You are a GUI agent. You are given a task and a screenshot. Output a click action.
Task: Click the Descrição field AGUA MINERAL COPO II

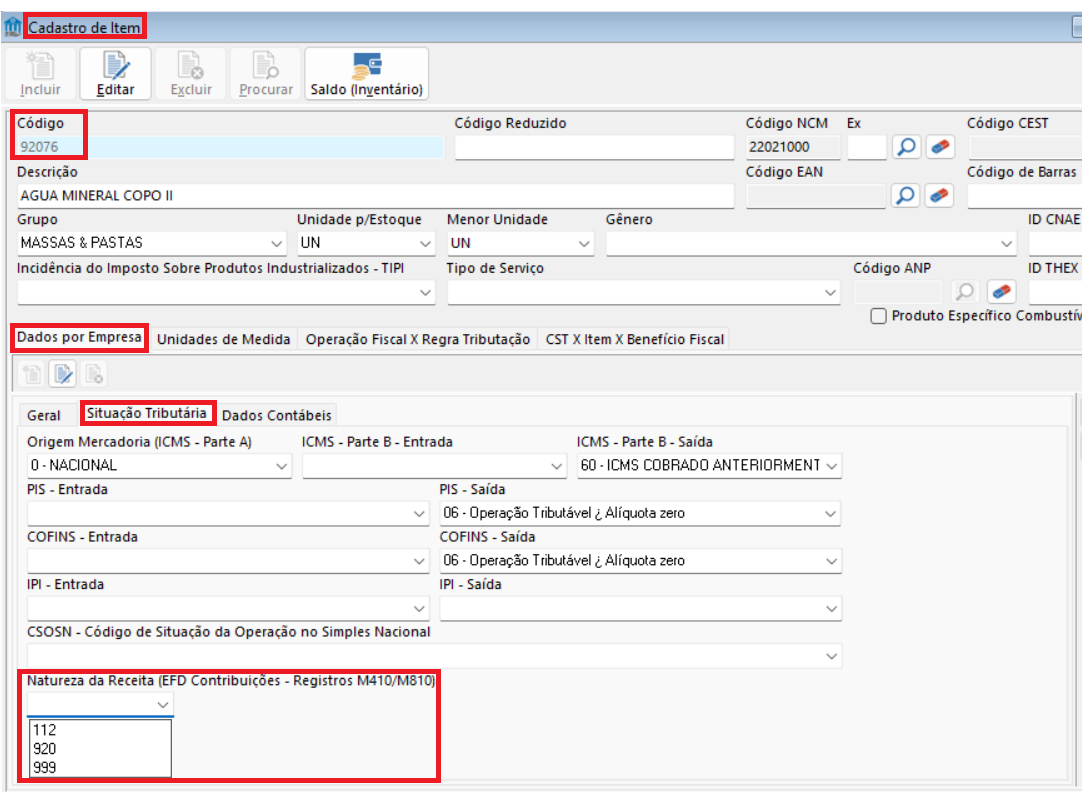click(x=375, y=196)
